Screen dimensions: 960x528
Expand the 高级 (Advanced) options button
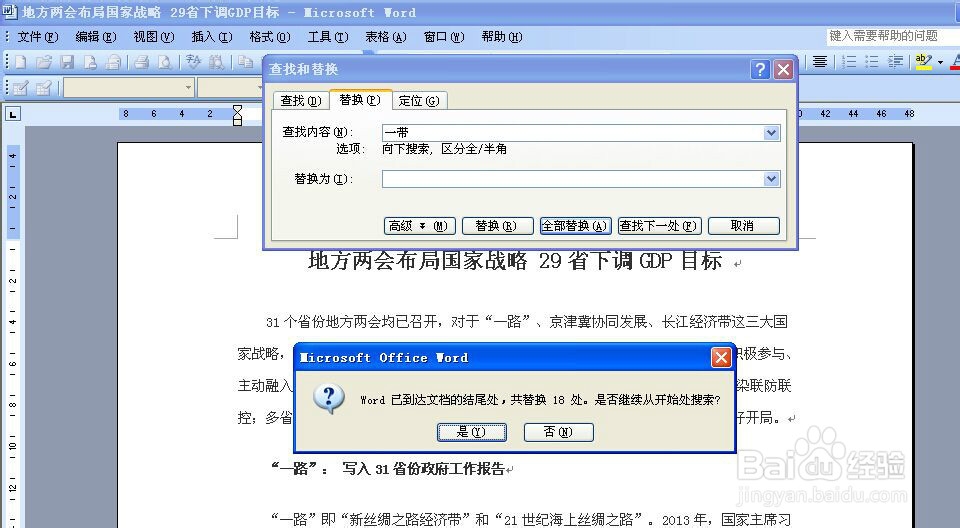[x=420, y=226]
